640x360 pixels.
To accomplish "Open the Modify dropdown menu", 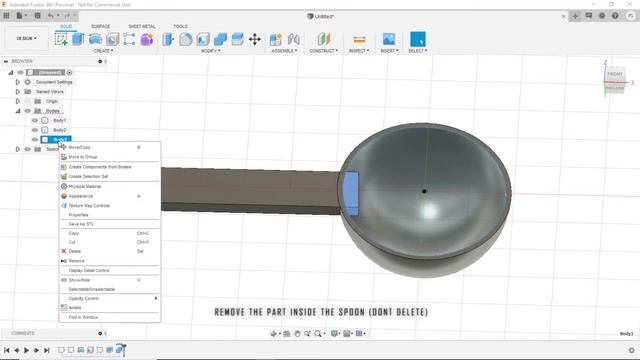I will pyautogui.click(x=211, y=51).
